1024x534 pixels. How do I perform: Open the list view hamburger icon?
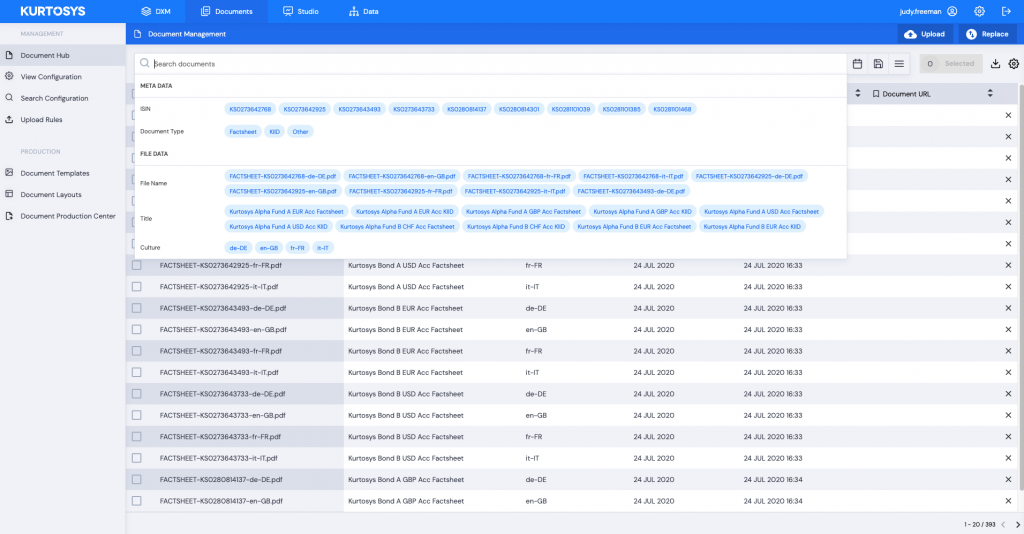pos(899,63)
